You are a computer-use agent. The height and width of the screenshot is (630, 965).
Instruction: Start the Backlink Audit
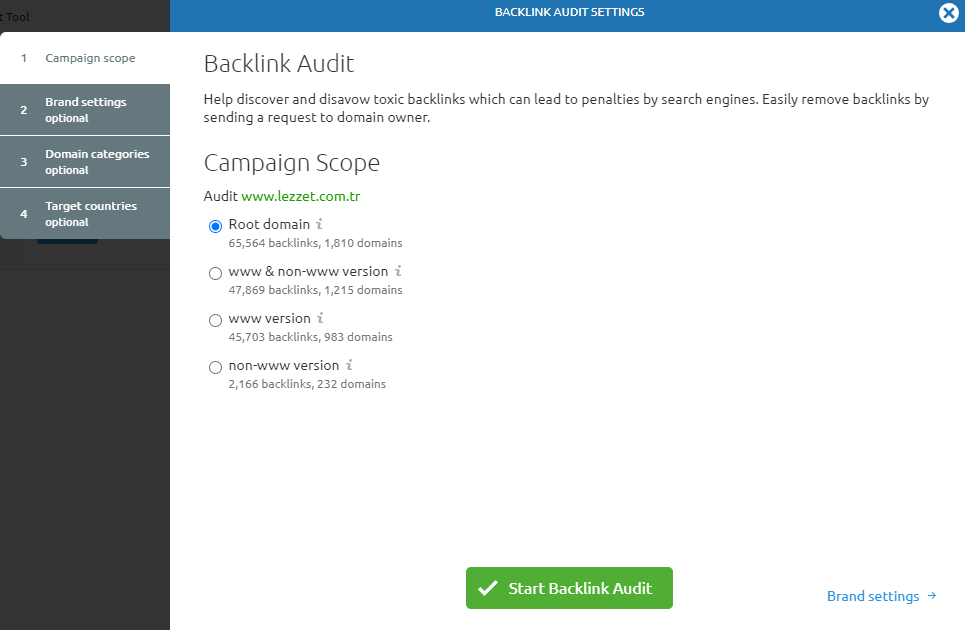pos(569,588)
